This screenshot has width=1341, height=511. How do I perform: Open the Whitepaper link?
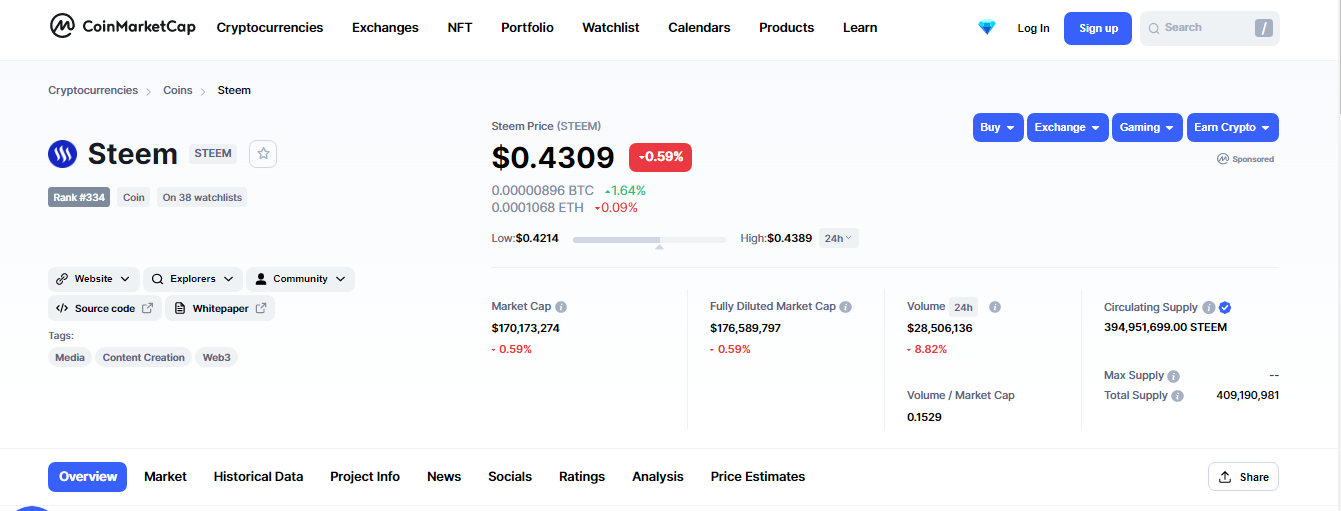[x=220, y=308]
